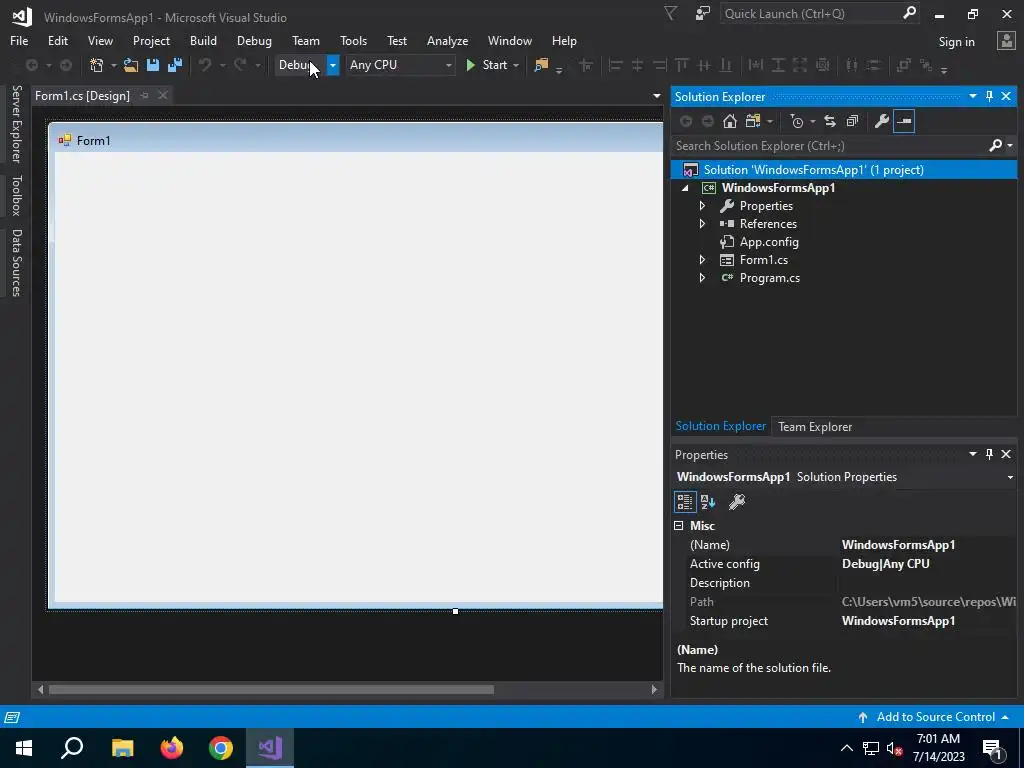The width and height of the screenshot is (1024, 768).
Task: Click Collapse All in the Solution Explorer toolbar
Action: (852, 121)
